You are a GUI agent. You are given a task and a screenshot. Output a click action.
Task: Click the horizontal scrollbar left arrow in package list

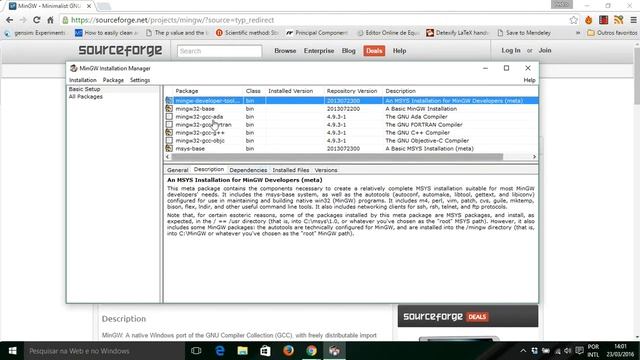coord(167,157)
